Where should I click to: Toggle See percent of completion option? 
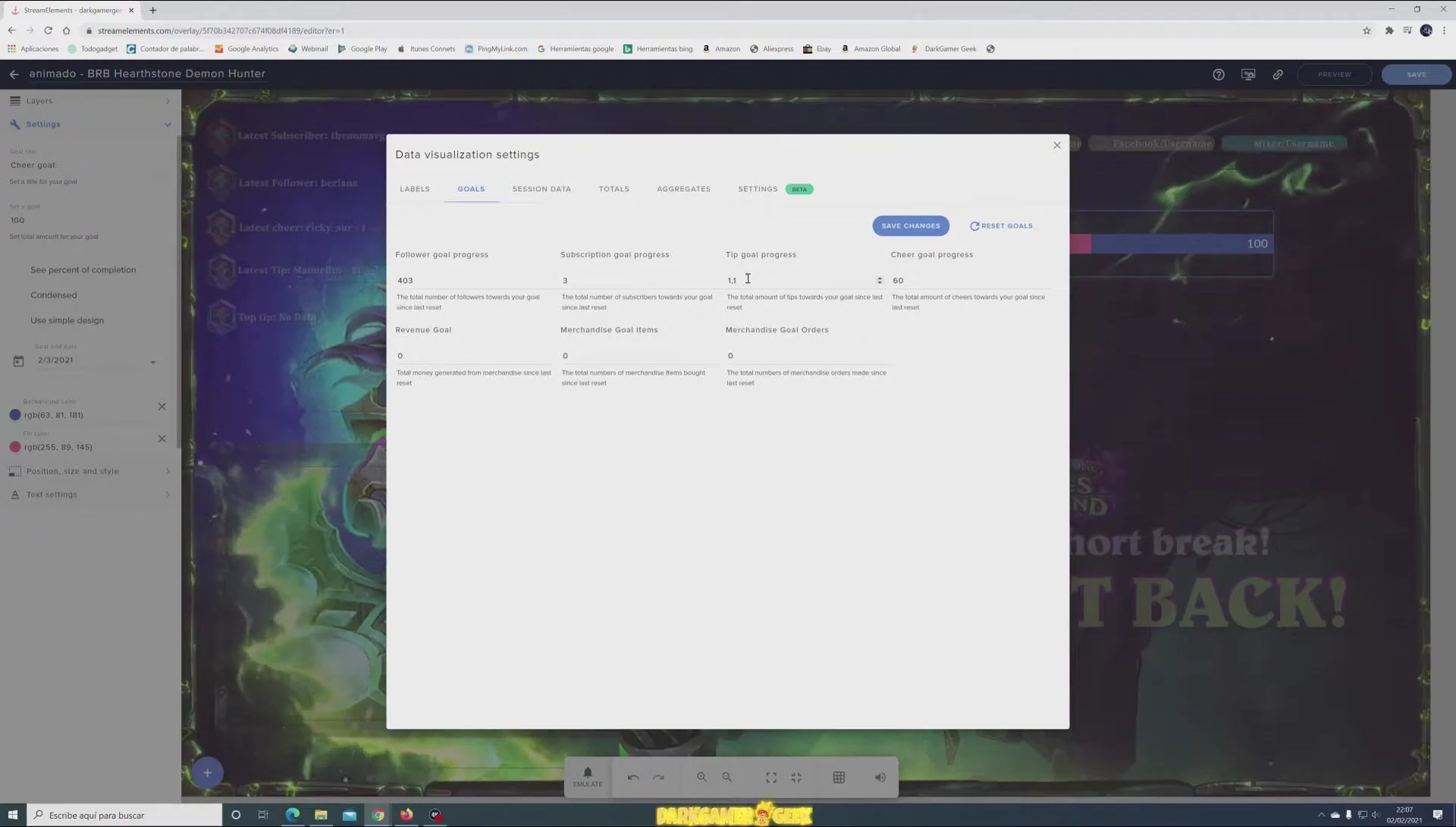[x=83, y=270]
